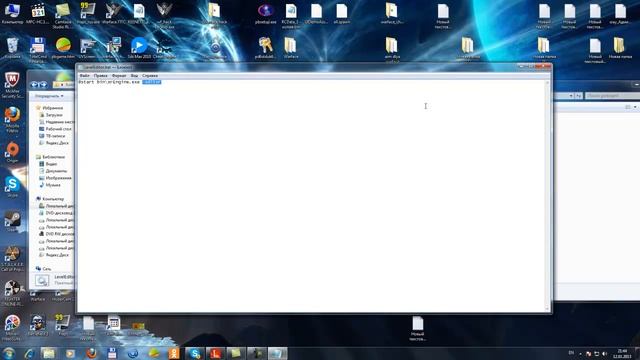The height and width of the screenshot is (360, 640).
Task: Select the purple pbsetup.exe desktop icon
Action: tap(265, 13)
